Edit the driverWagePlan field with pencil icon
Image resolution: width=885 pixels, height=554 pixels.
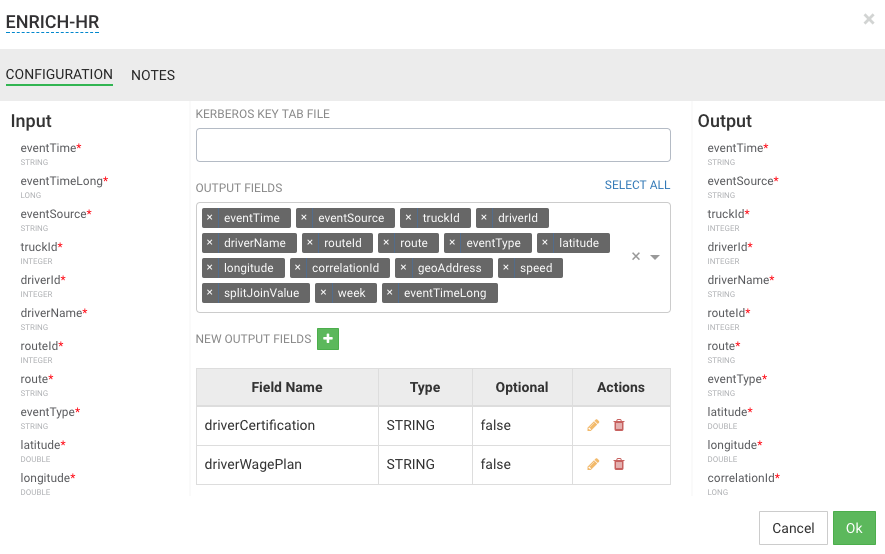click(x=593, y=464)
